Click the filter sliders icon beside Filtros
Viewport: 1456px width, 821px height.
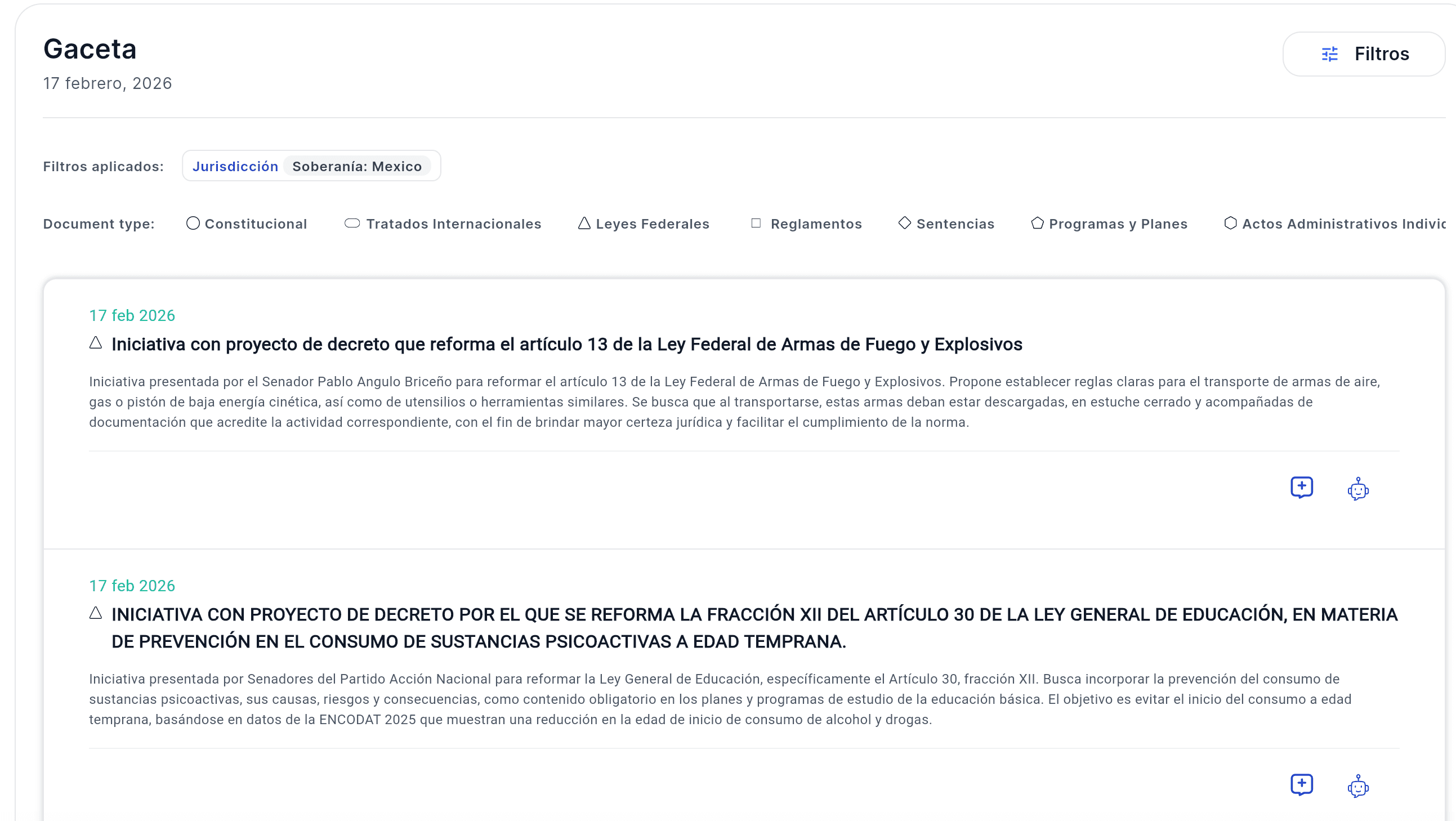pos(1329,53)
